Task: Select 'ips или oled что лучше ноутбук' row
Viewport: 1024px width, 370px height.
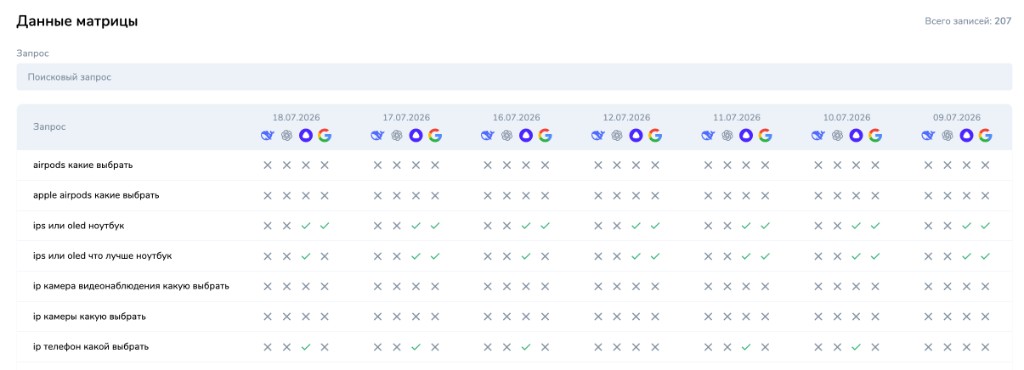Action: pos(514,256)
